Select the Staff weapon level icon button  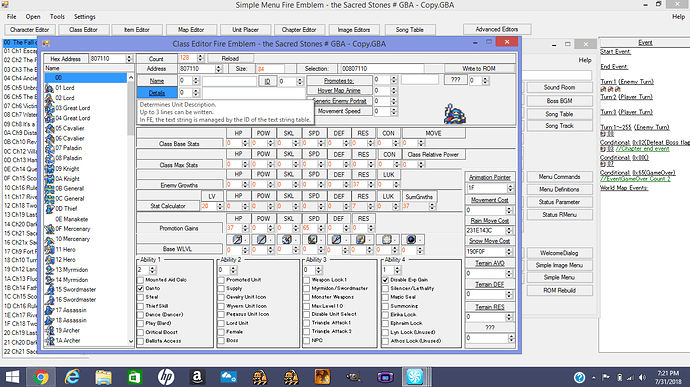pos(337,240)
